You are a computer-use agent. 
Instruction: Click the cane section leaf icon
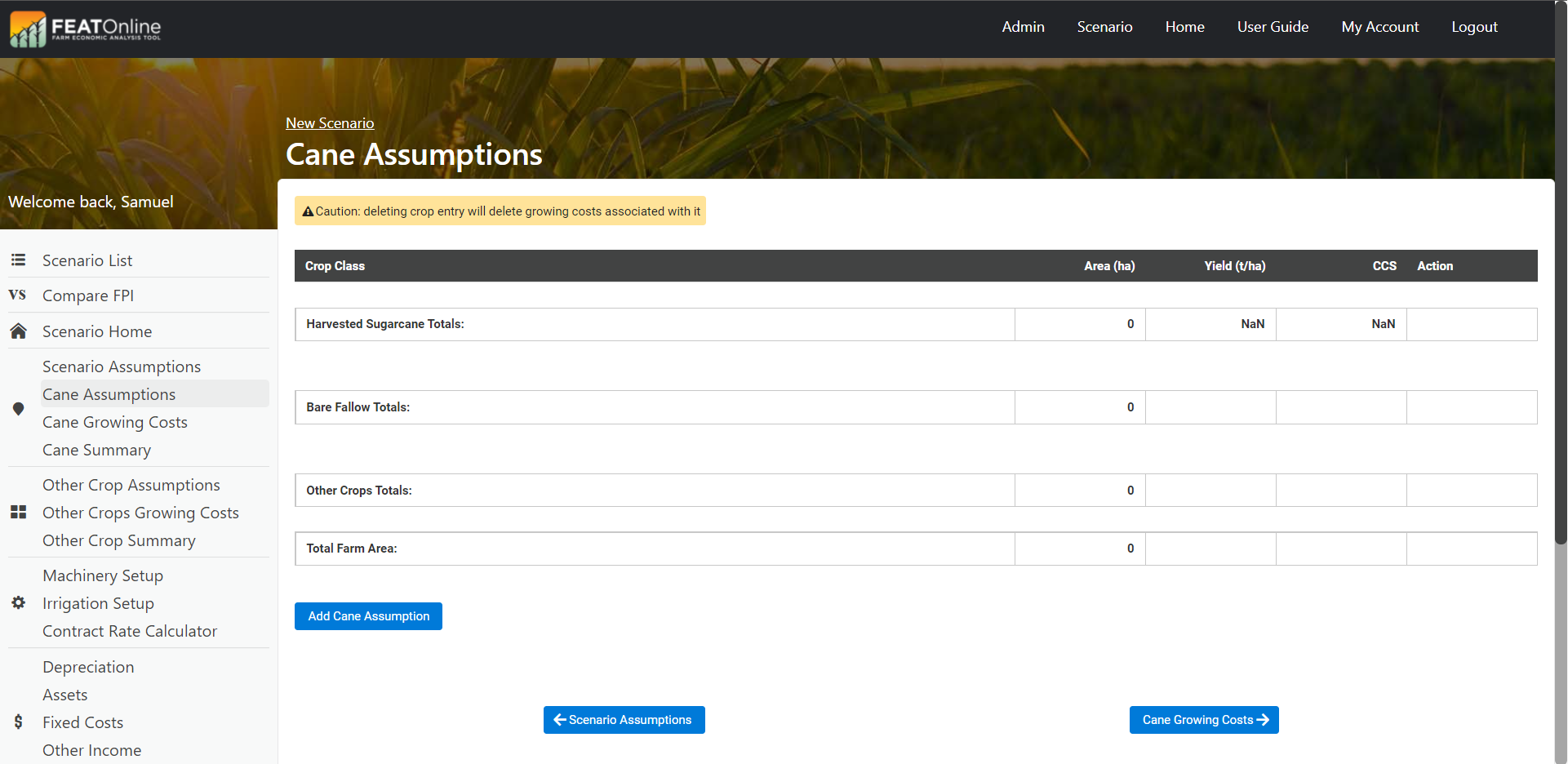tap(18, 409)
